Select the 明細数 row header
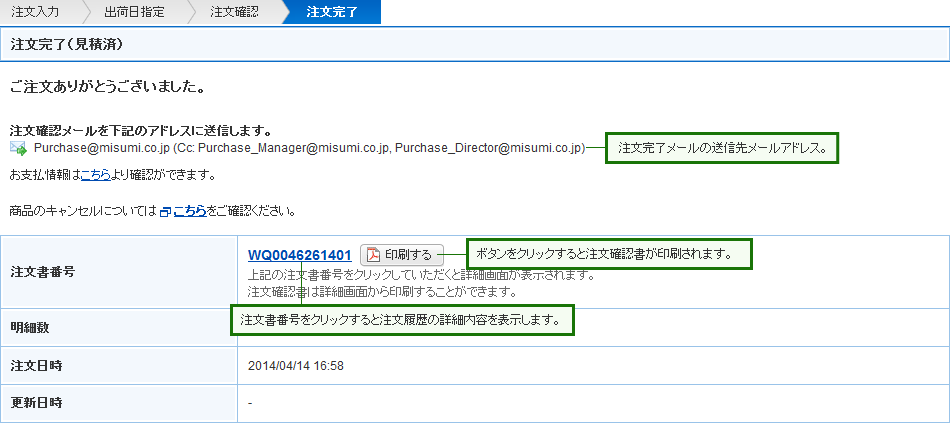The height and width of the screenshot is (424, 950). (29, 327)
